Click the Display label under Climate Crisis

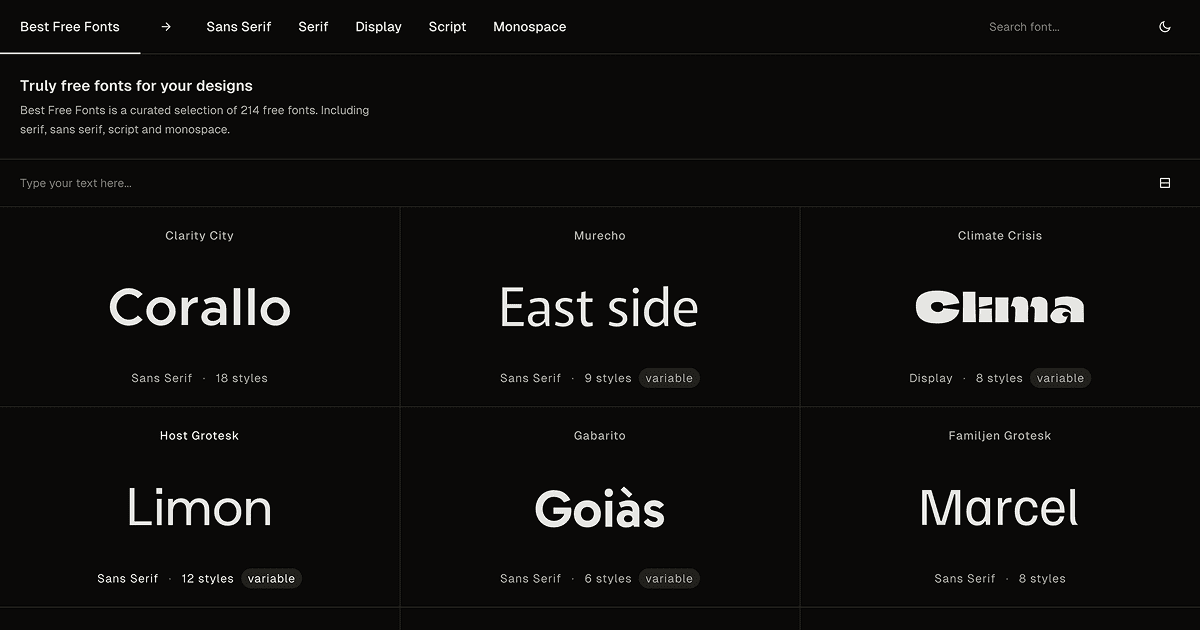[931, 378]
